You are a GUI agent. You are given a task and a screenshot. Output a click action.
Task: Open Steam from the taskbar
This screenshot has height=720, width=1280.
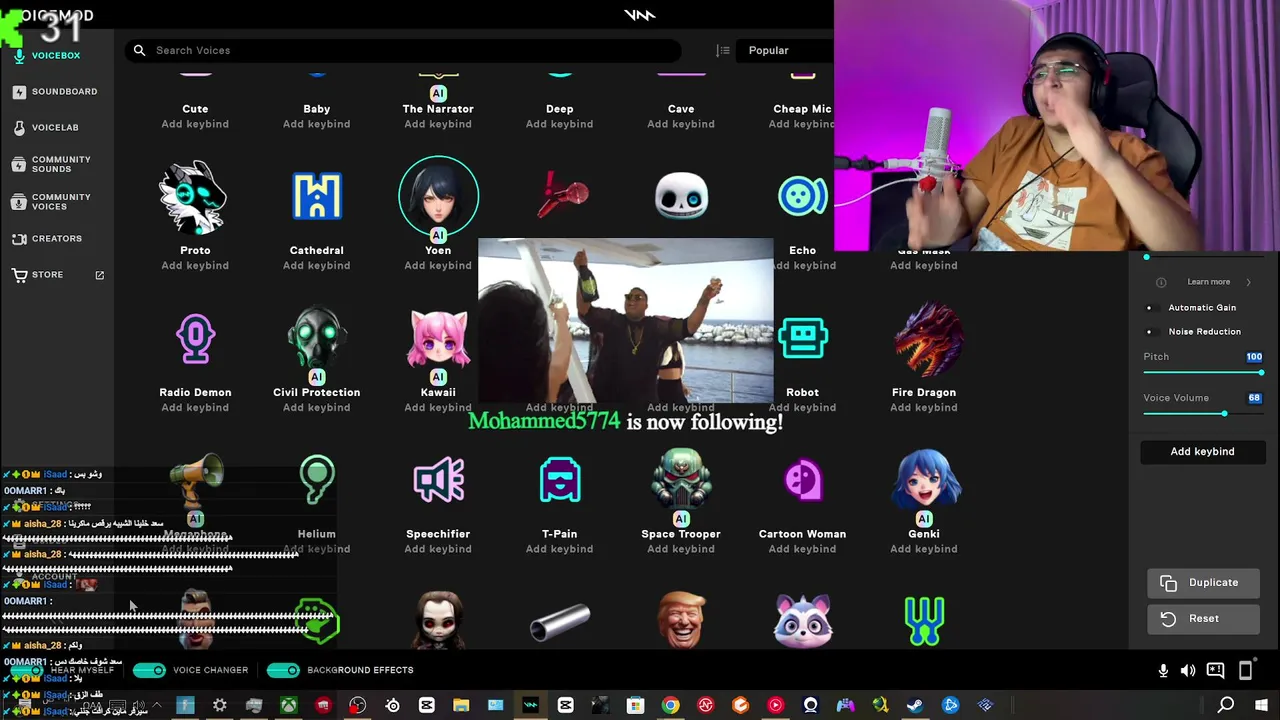tap(915, 705)
